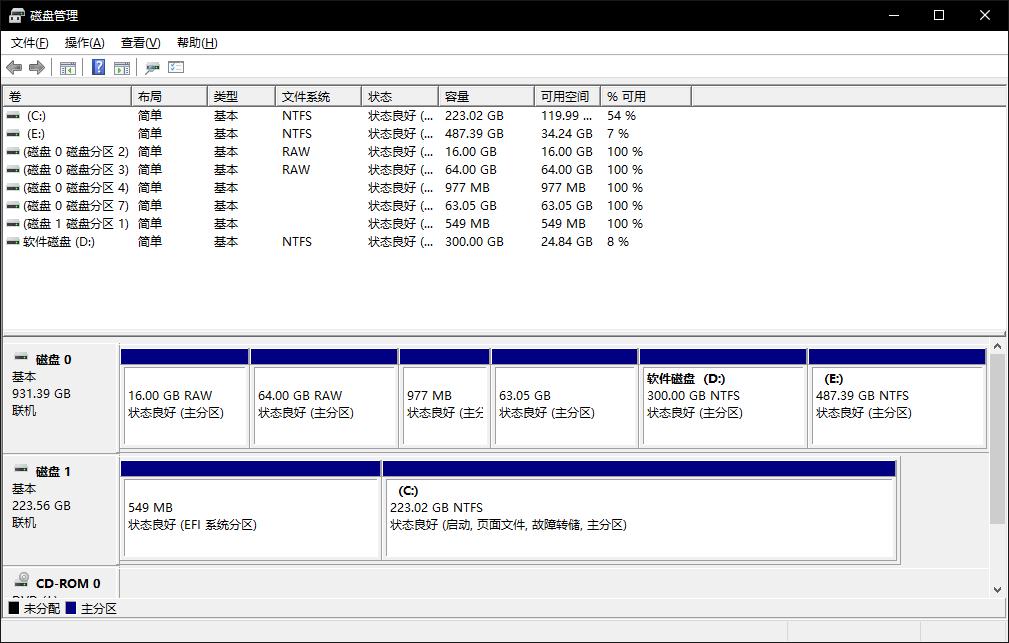Open the 查看(V) menu
The width and height of the screenshot is (1009, 643).
tap(140, 43)
